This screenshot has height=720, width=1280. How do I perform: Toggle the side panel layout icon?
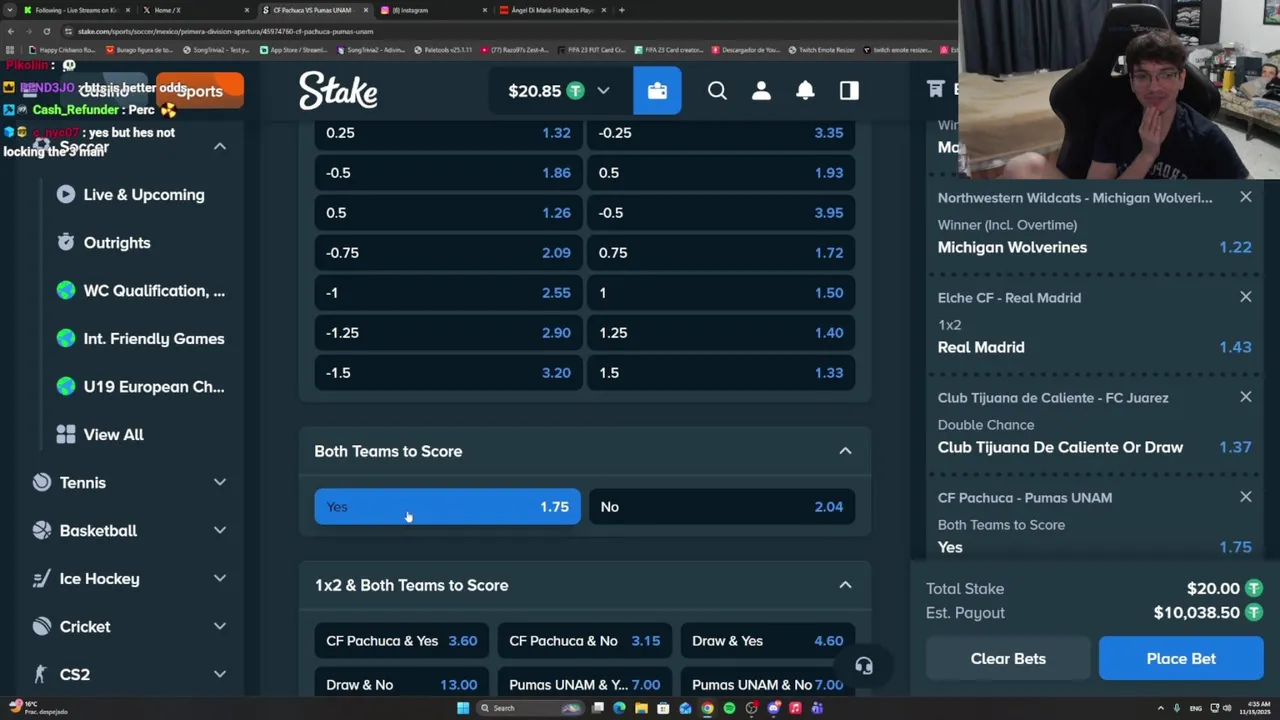pos(849,91)
